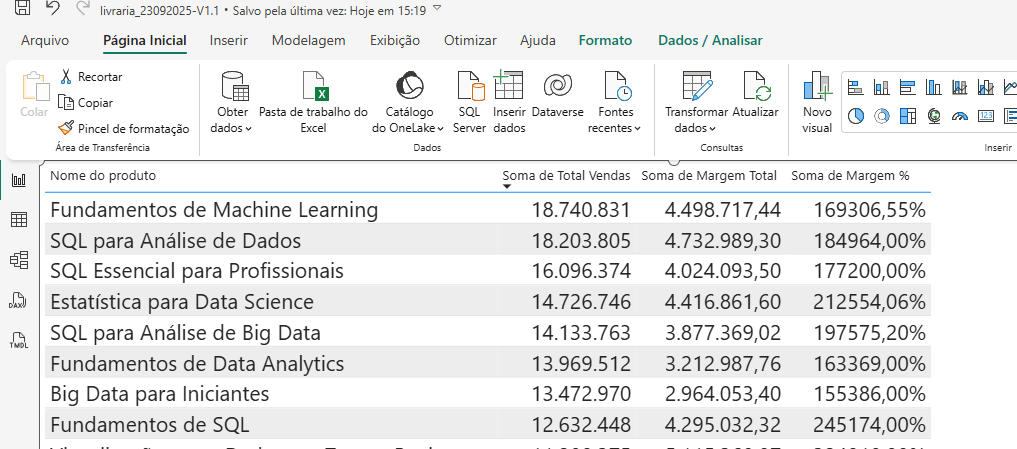This screenshot has height=449, width=1017.
Task: Expand the file title dropdown arrow
Action: [437, 8]
